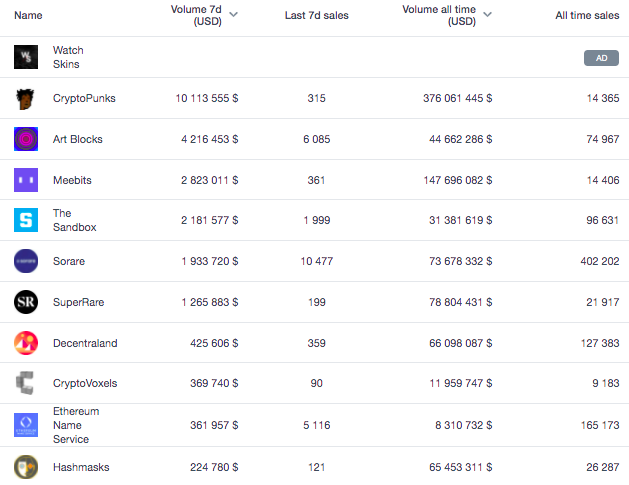
Task: Click the Name column header
Action: (x=28, y=16)
